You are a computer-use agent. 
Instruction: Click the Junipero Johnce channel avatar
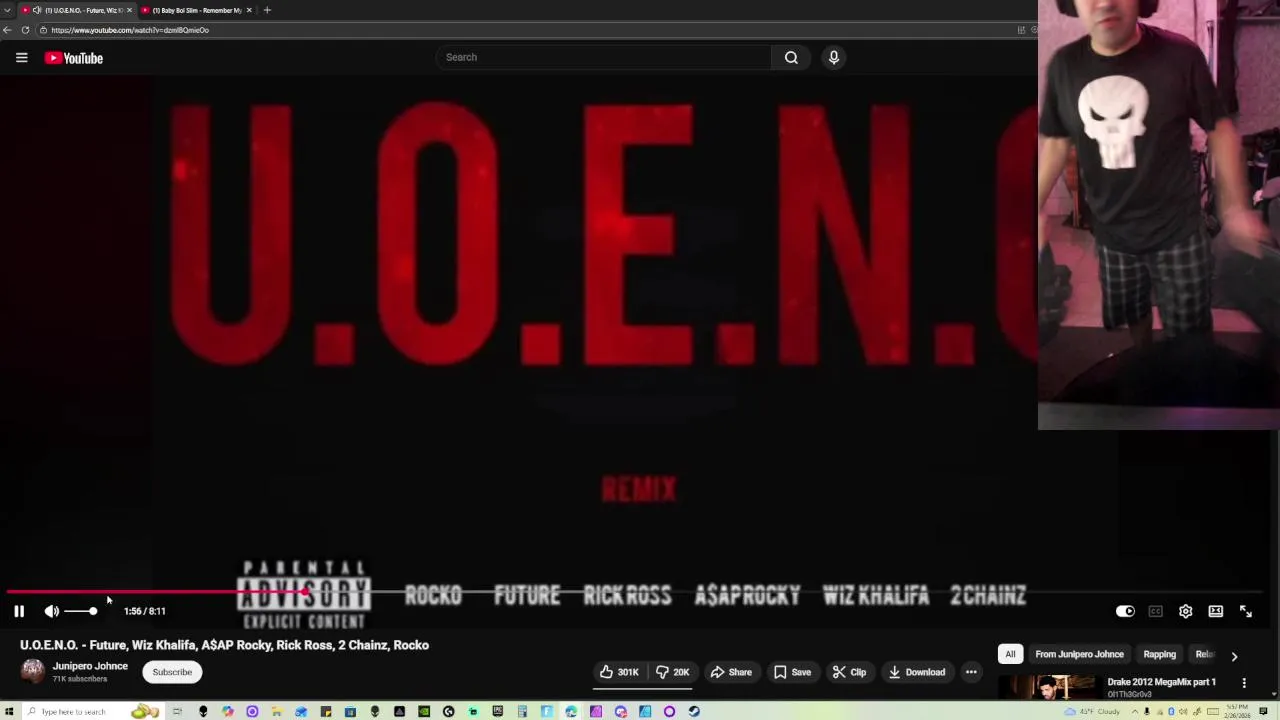(x=33, y=671)
